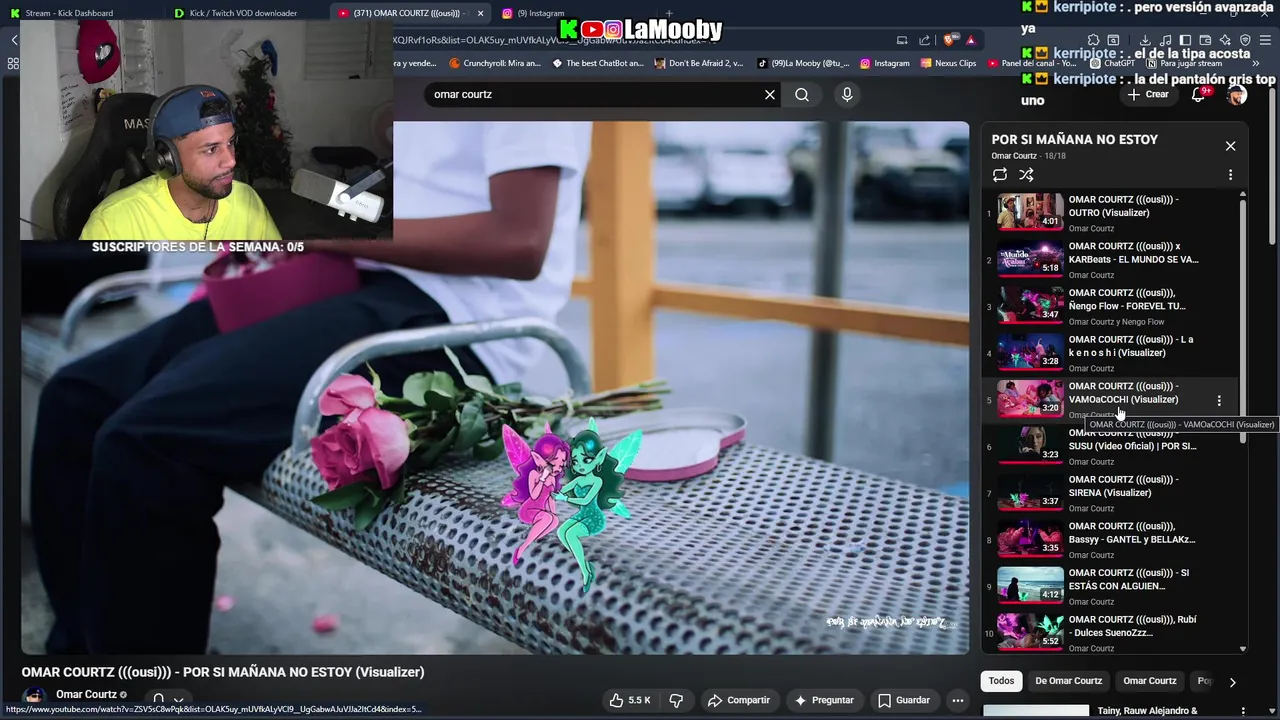Click the share page icon in address bar
This screenshot has width=1280, height=720.
point(925,40)
